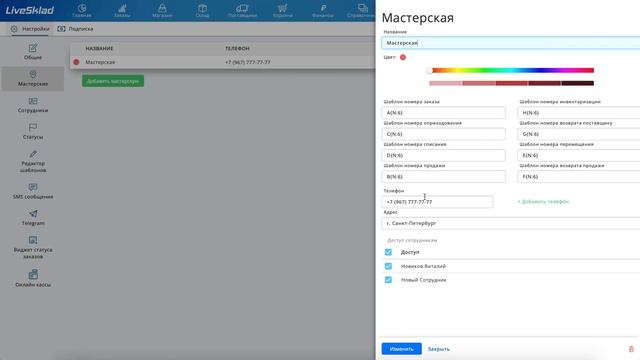The image size is (640, 360).
Task: Edit the Шаблон номера продажи field
Action: click(x=443, y=176)
